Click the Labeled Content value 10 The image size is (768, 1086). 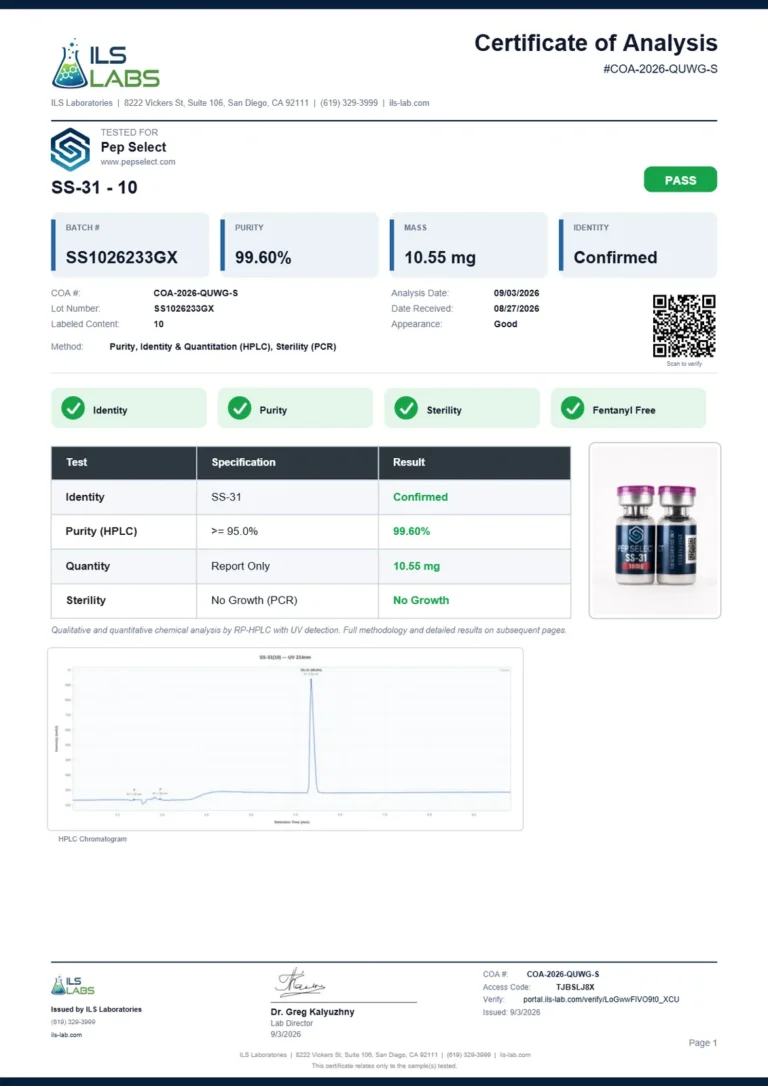pyautogui.click(x=159, y=324)
